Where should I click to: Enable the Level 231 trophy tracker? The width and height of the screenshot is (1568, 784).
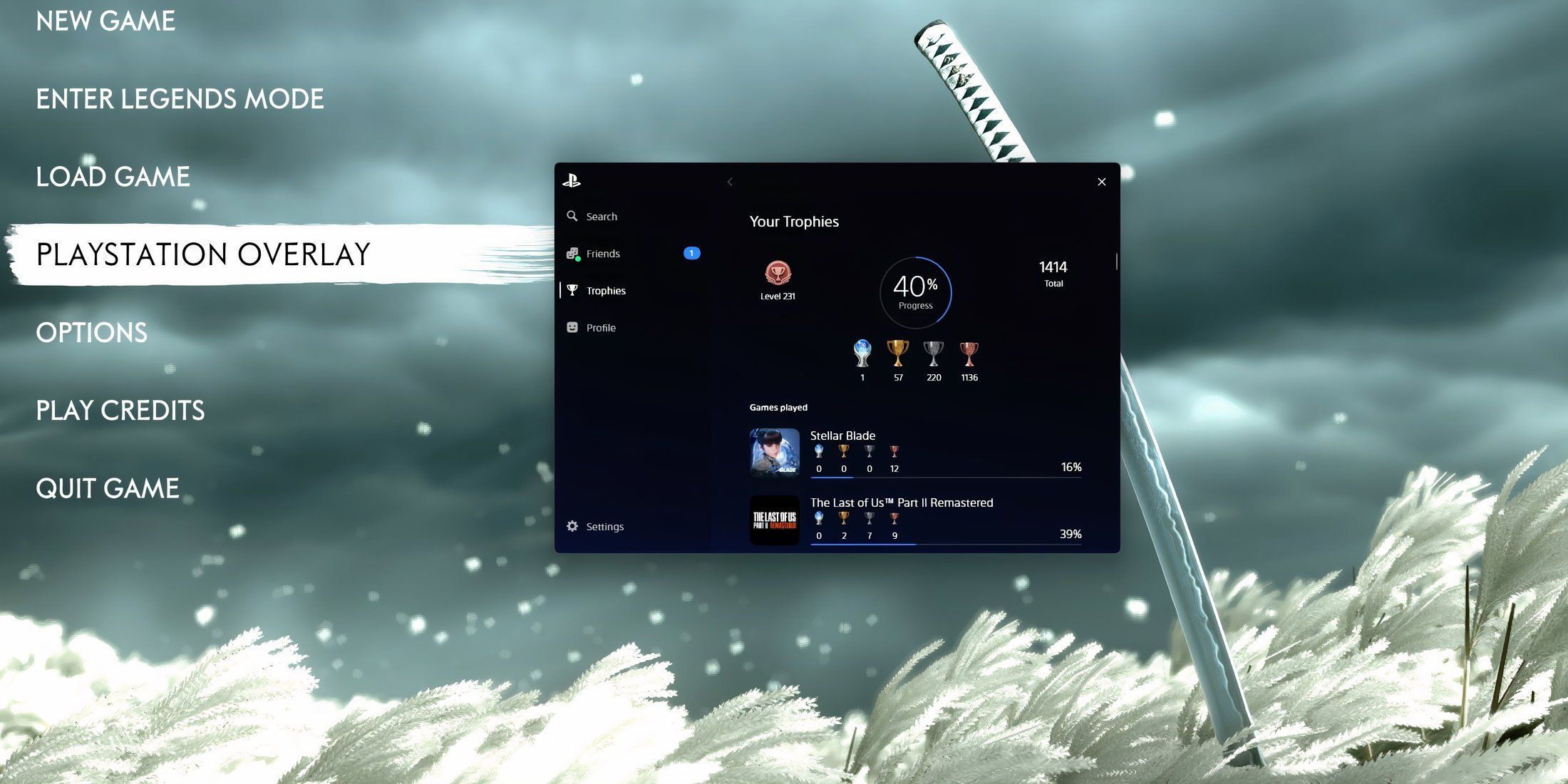(779, 281)
